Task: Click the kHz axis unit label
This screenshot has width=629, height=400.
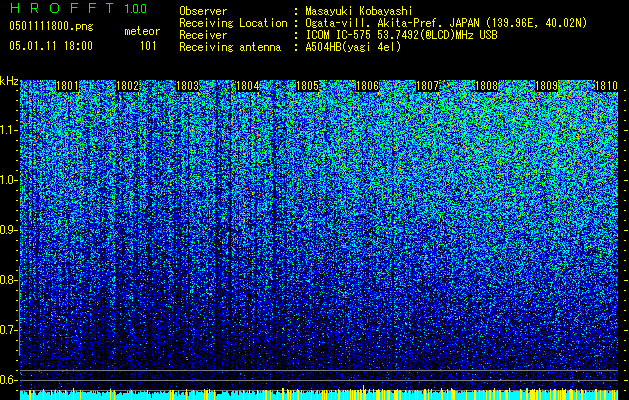Action: [x=9, y=81]
